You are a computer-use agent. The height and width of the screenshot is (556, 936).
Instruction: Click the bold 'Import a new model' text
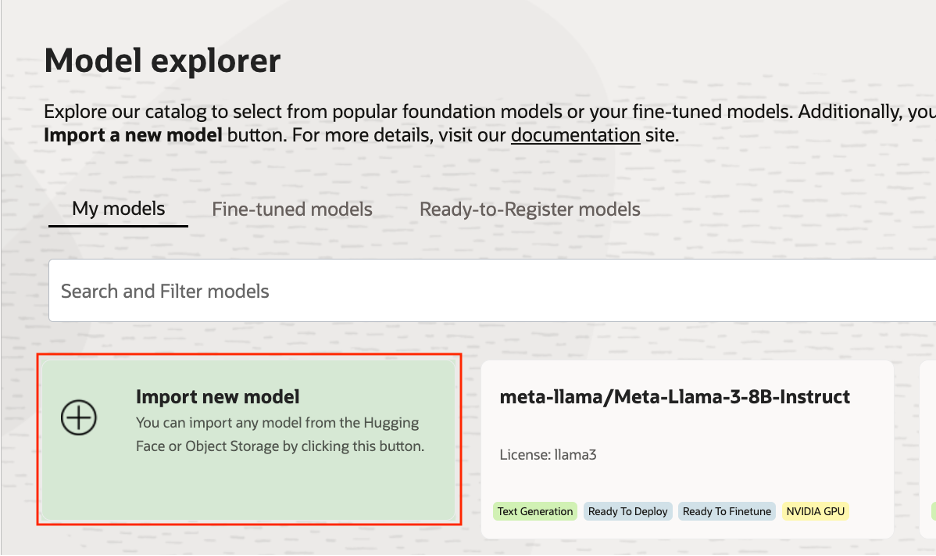click(x=134, y=135)
